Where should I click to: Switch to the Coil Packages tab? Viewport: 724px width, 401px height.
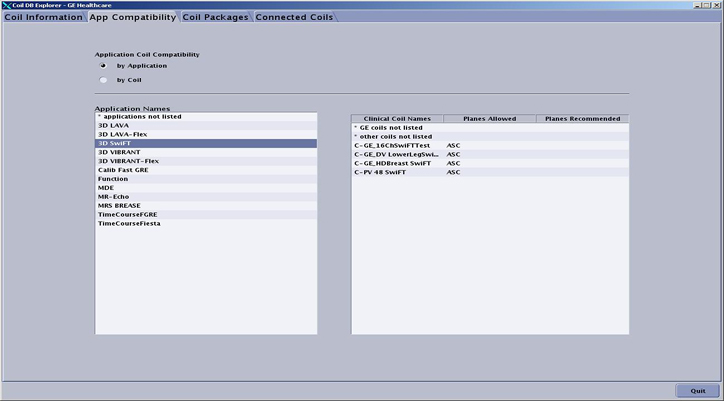tap(215, 17)
